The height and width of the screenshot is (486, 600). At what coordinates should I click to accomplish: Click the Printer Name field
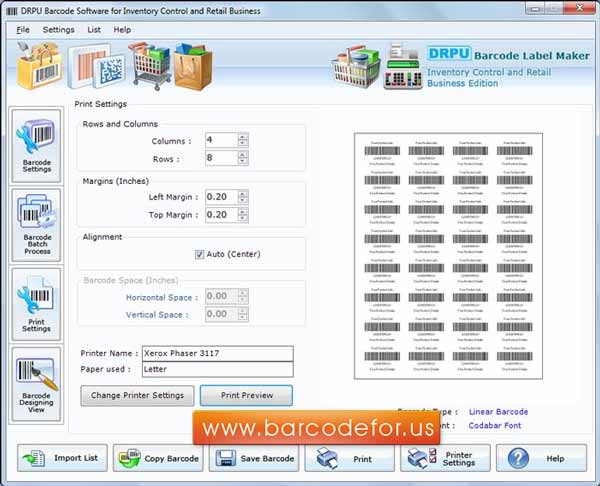coord(218,354)
